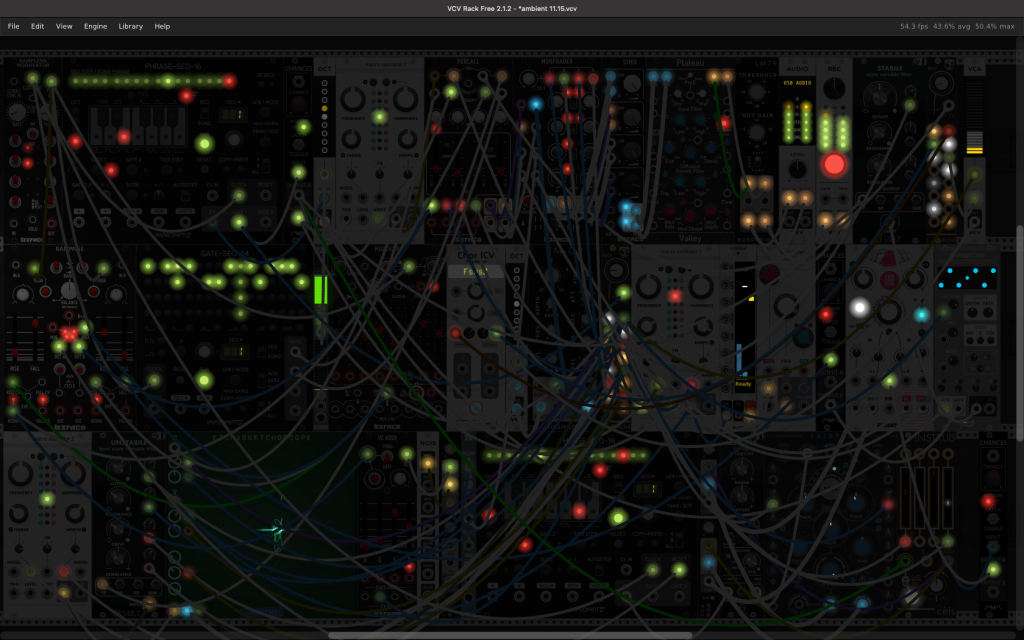
Task: Click the red last-step LED on PHRASE-SEQ-16
Action: (x=229, y=81)
